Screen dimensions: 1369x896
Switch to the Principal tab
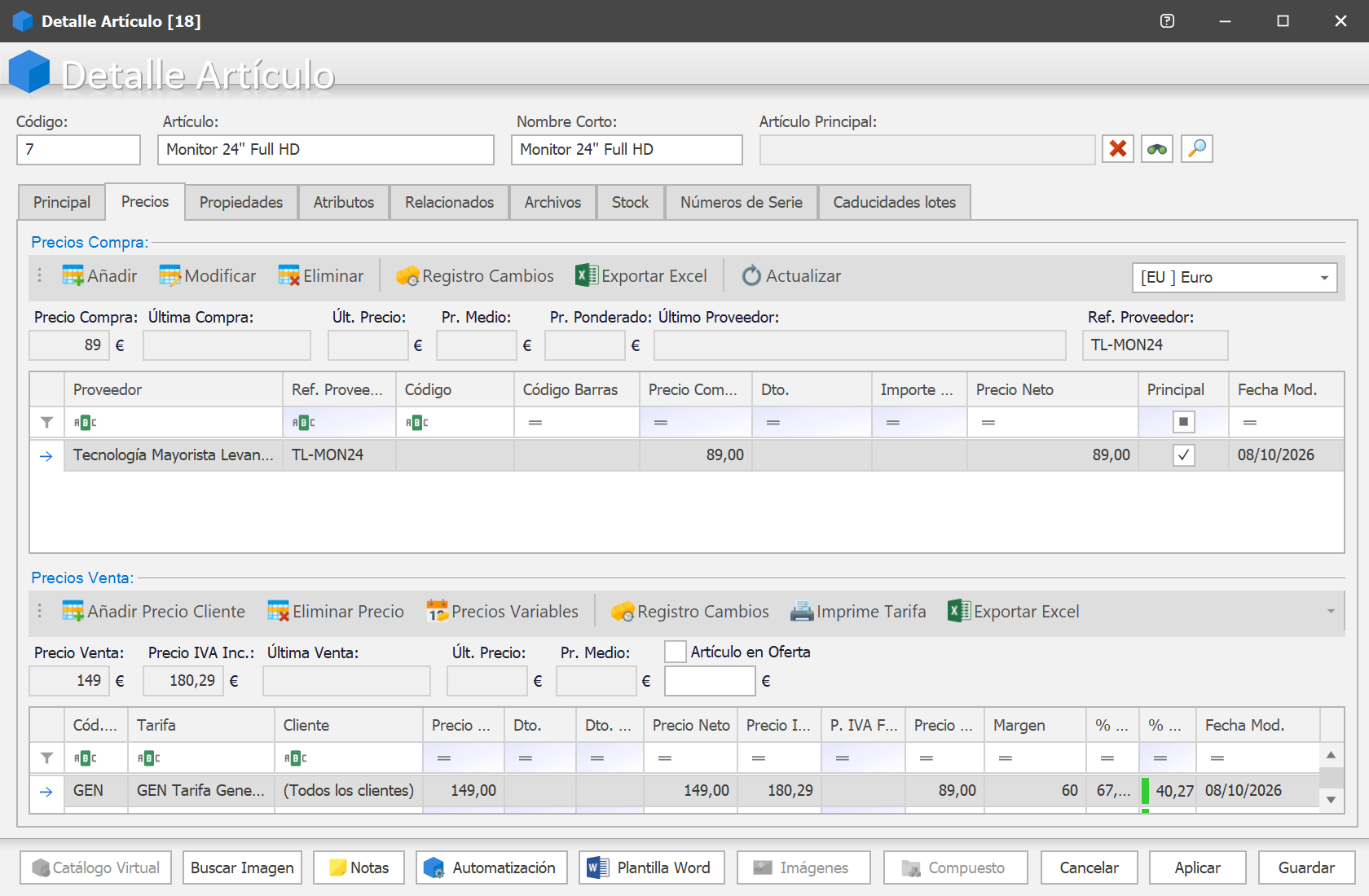tap(62, 202)
